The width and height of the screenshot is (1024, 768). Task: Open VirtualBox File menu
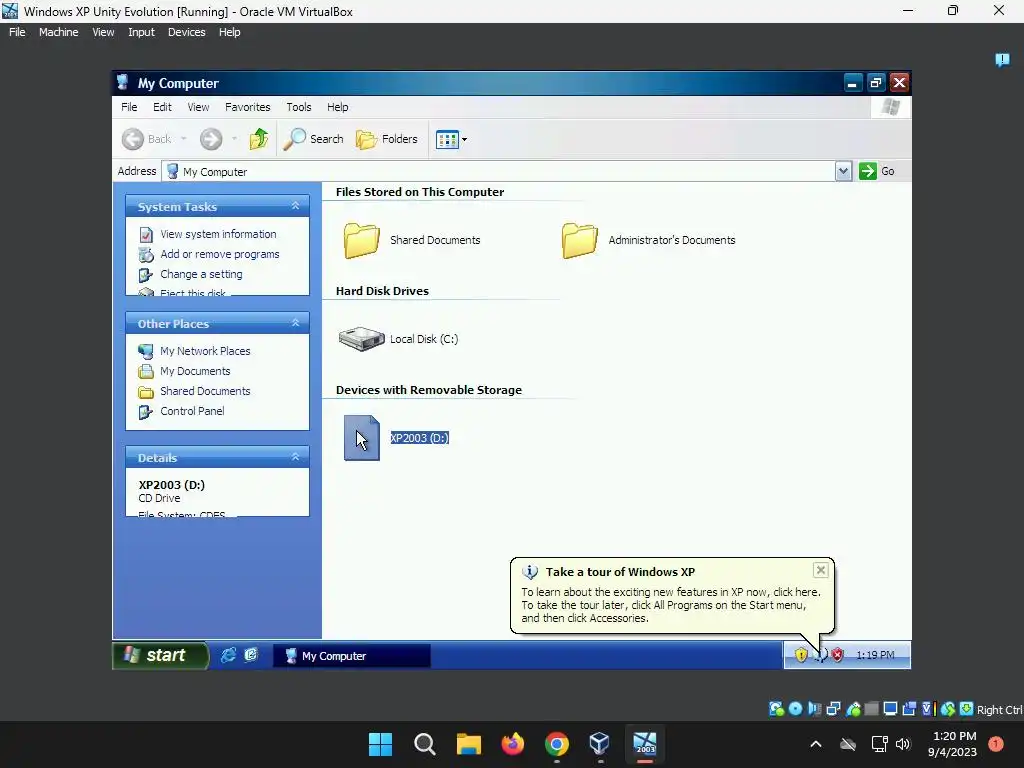(x=17, y=32)
